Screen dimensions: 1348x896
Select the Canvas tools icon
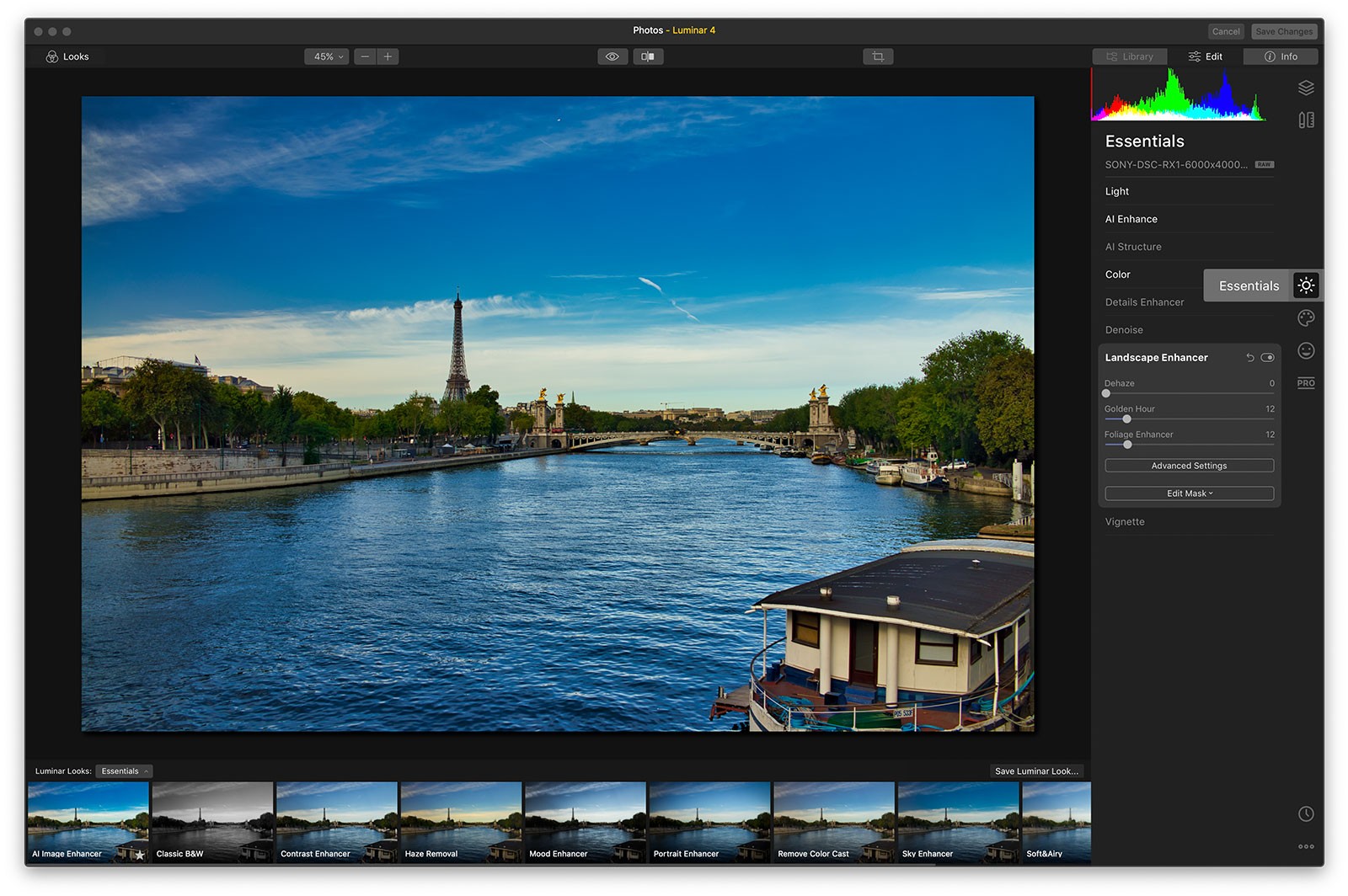click(1306, 120)
